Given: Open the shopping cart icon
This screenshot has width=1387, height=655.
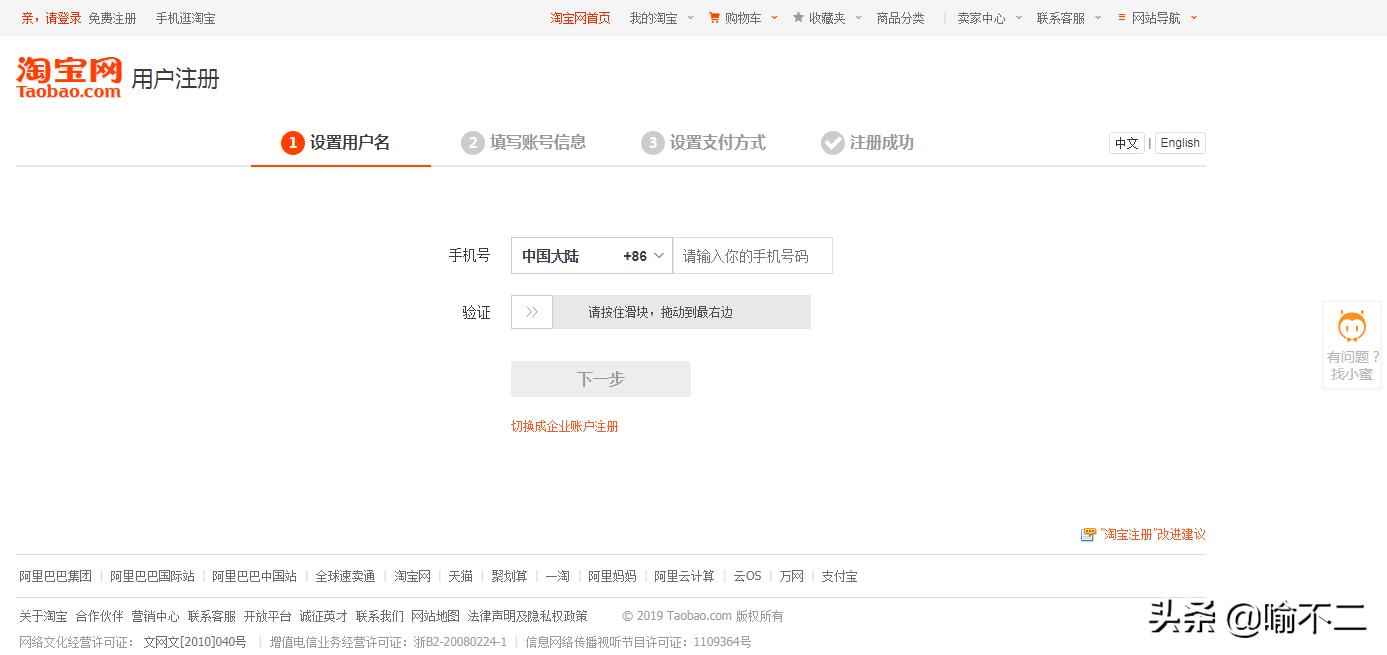Looking at the screenshot, I should pos(713,17).
